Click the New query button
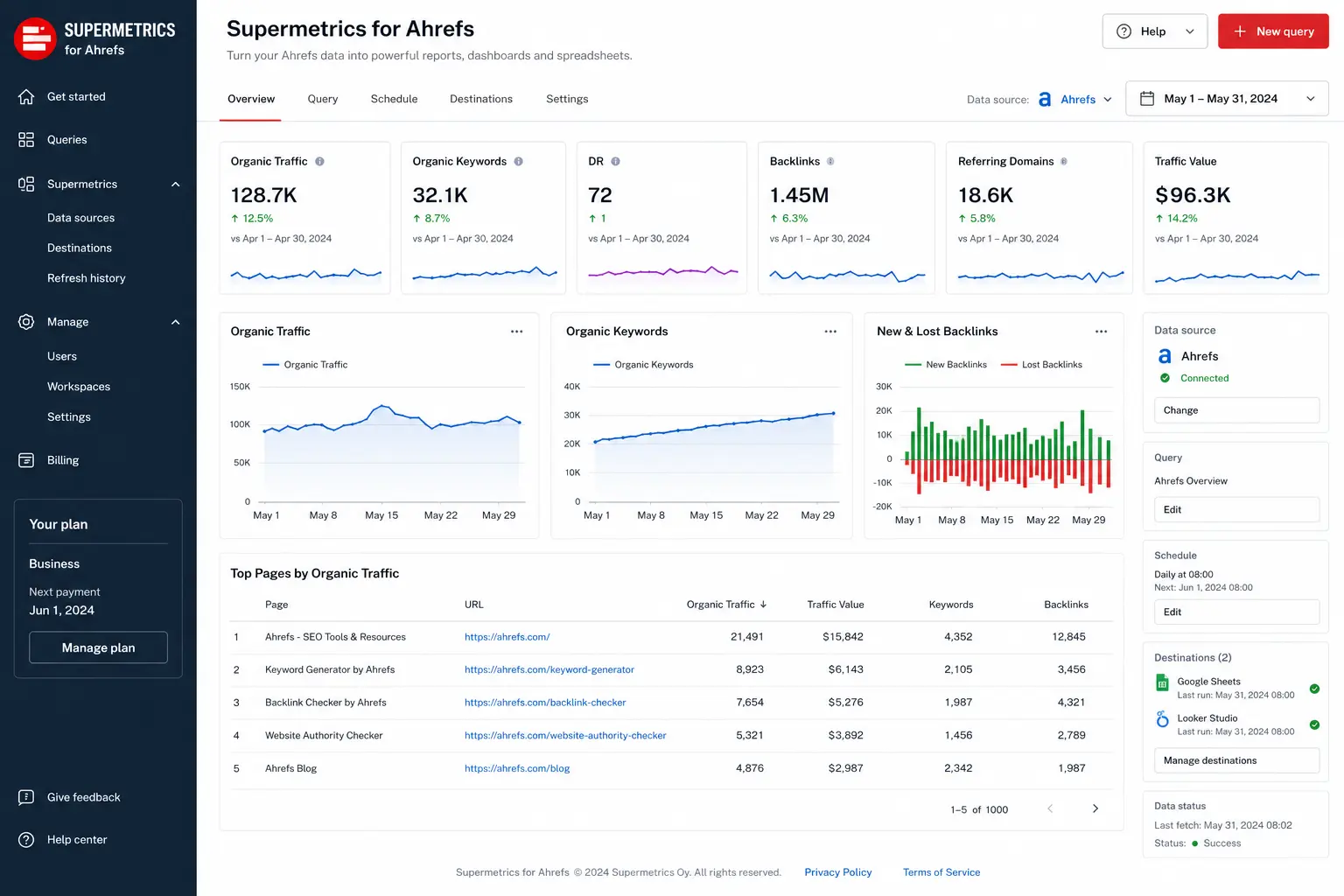 click(1273, 31)
